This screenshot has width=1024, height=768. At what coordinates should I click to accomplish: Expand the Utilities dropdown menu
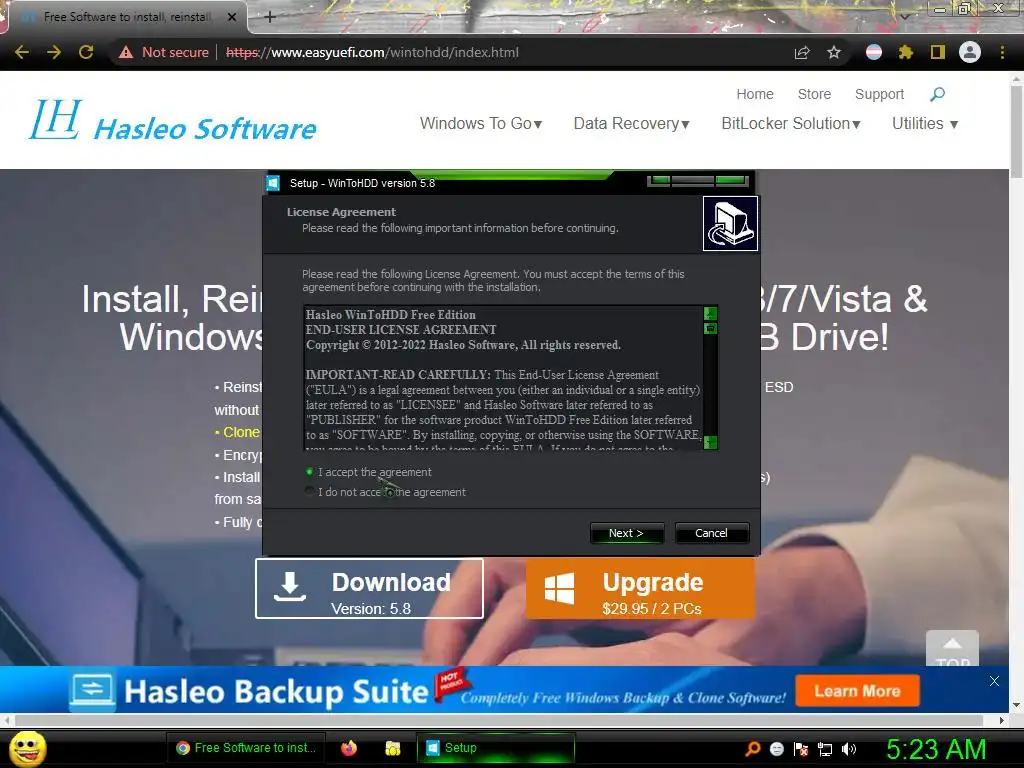click(x=925, y=123)
